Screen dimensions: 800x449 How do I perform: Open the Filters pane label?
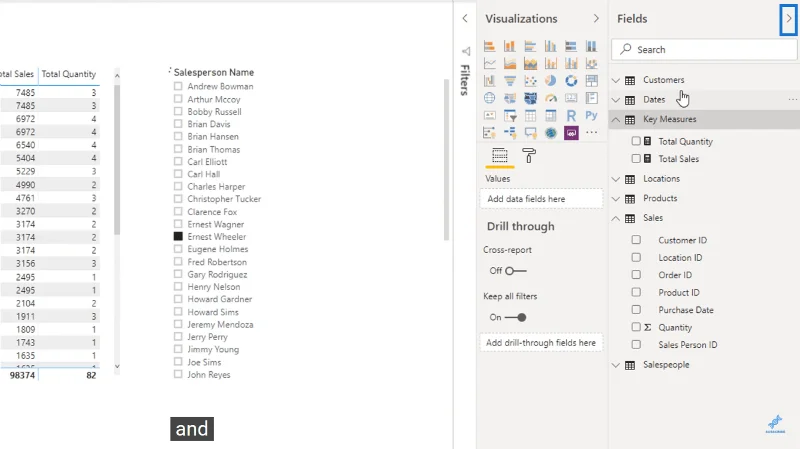(465, 80)
